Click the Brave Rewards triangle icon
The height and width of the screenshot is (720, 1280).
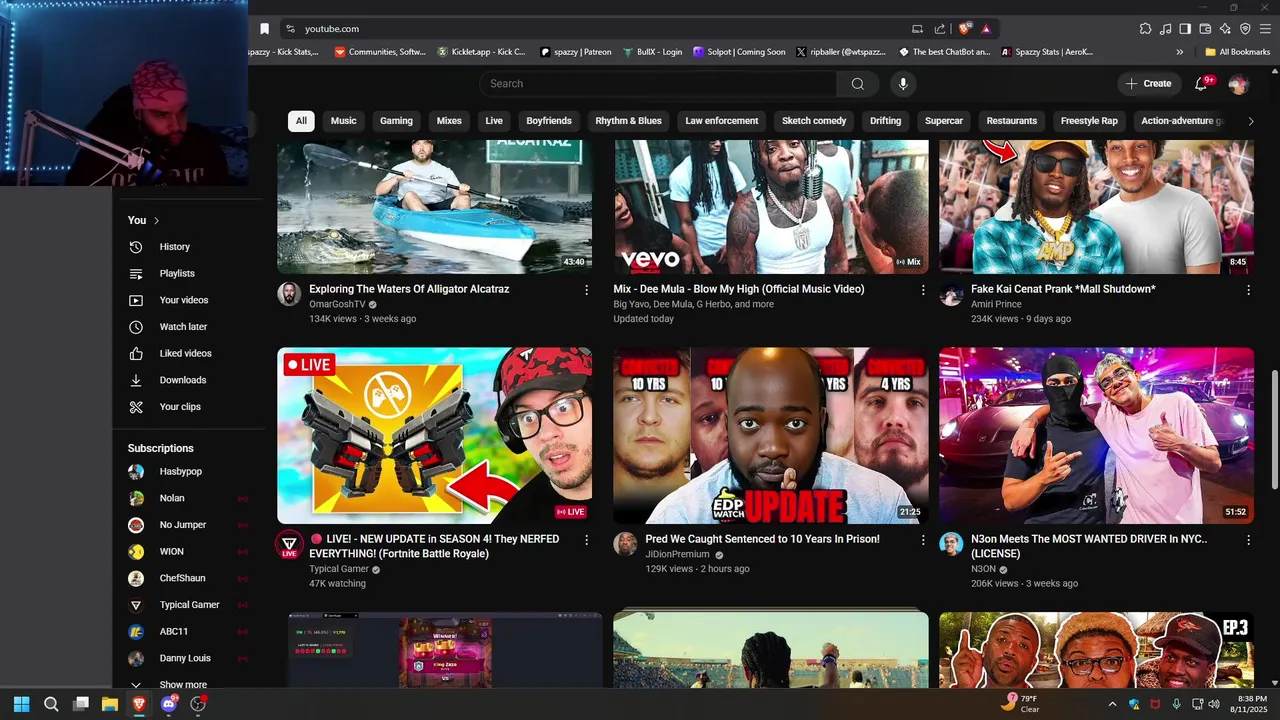(986, 29)
